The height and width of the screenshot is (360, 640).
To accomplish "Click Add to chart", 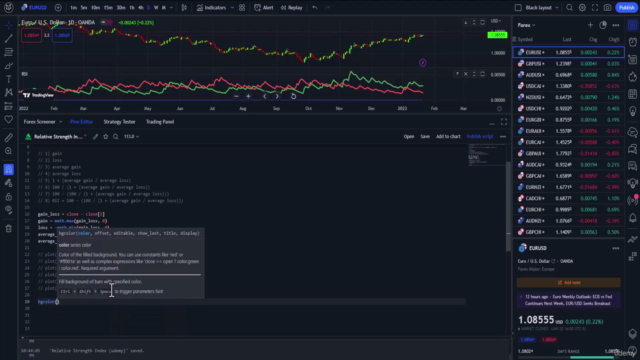I will pyautogui.click(x=448, y=137).
